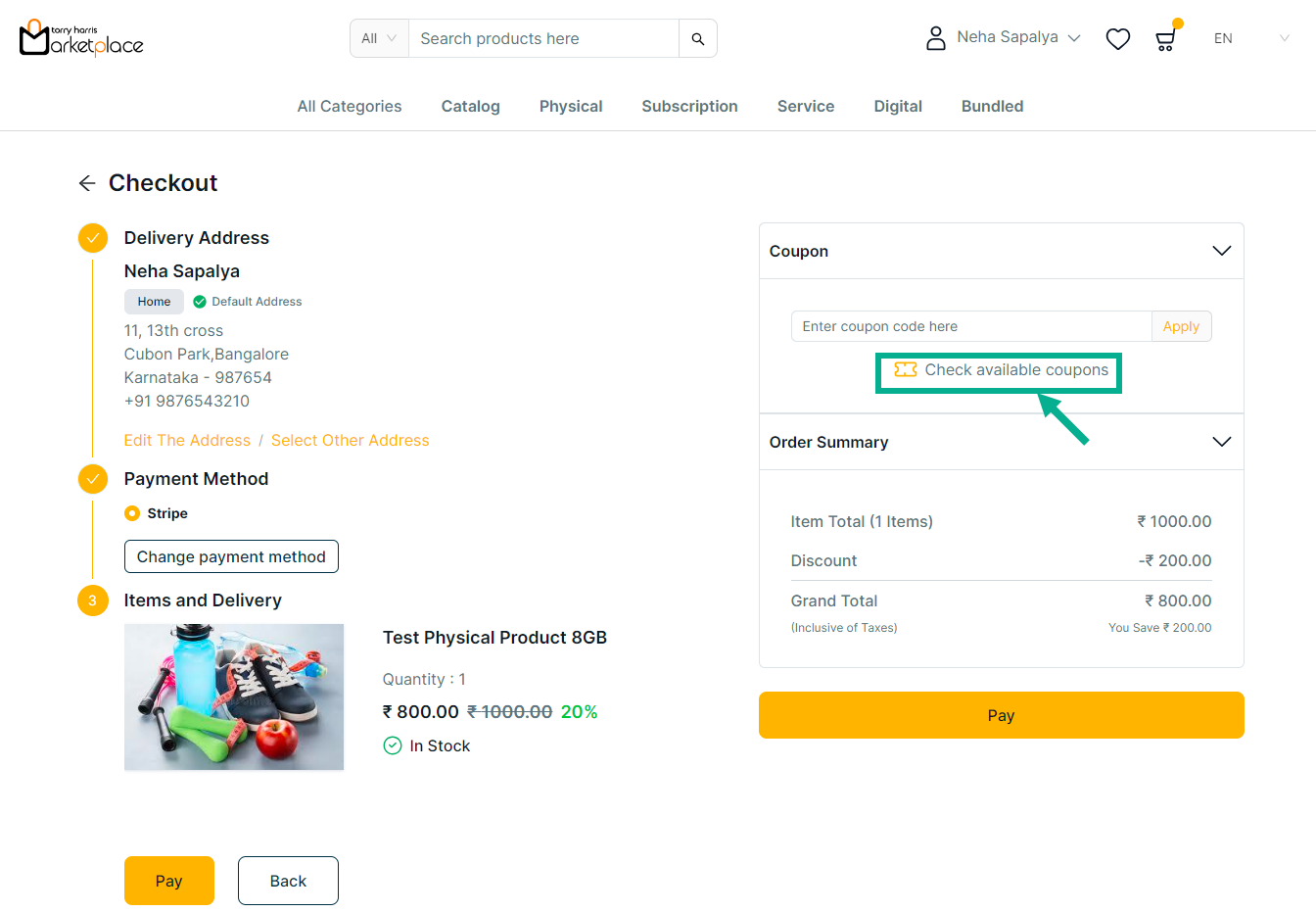Click the Marketplace logo

pos(81,39)
